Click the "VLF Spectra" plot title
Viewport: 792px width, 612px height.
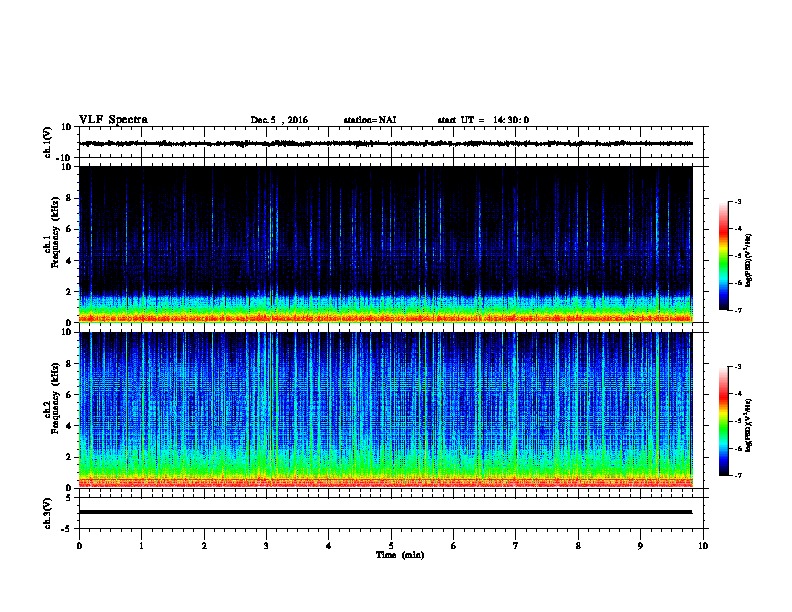coord(113,120)
